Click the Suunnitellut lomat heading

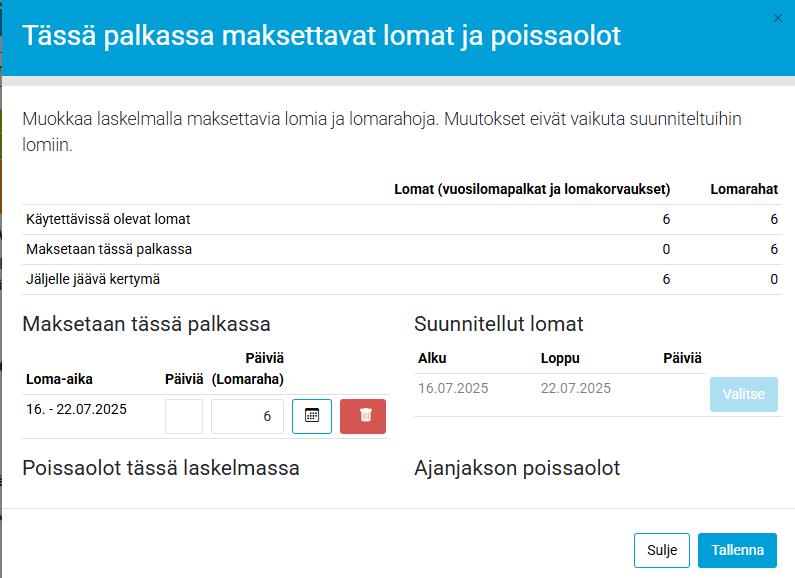(x=498, y=324)
